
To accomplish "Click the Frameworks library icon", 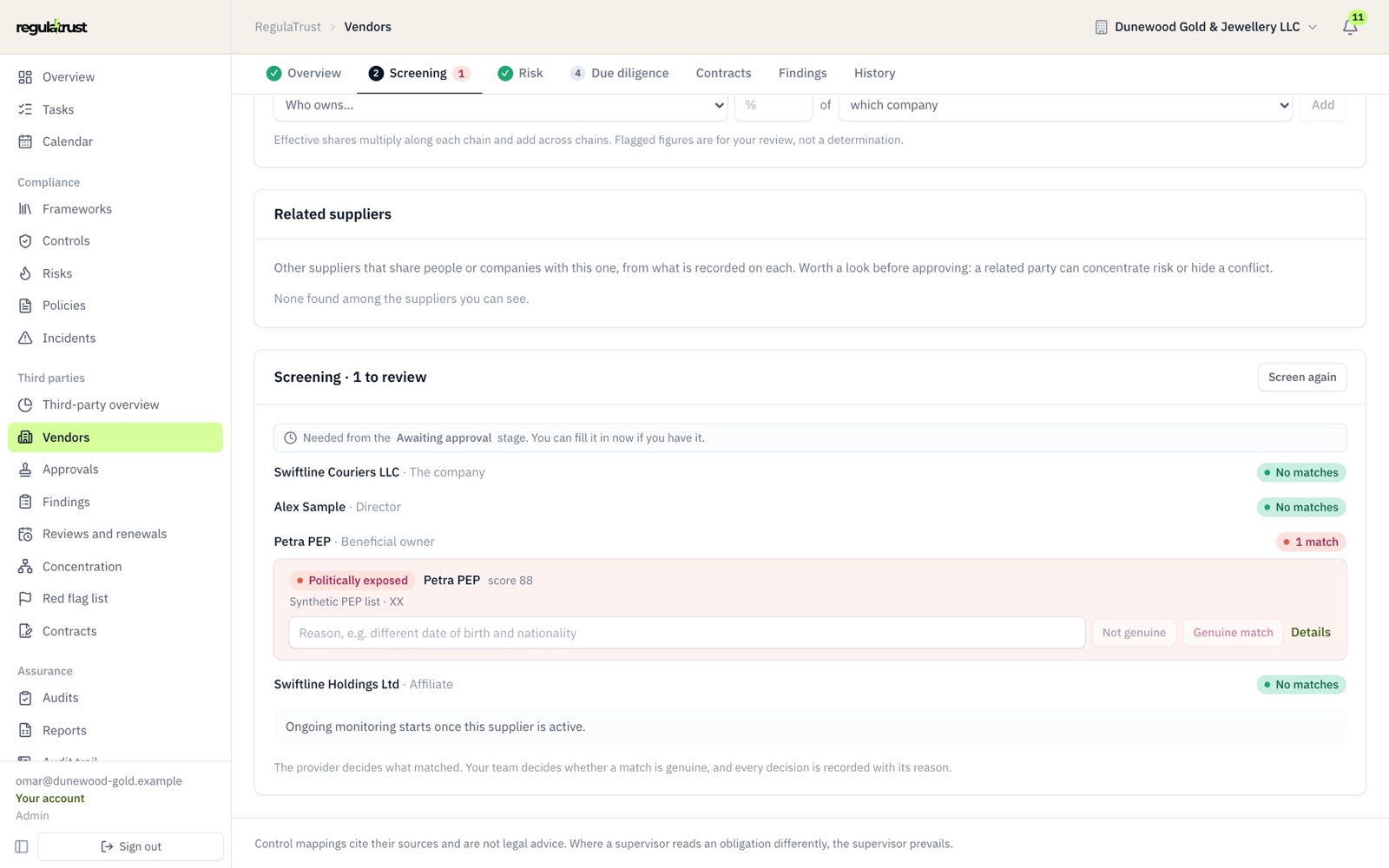I will pyautogui.click(x=25, y=209).
